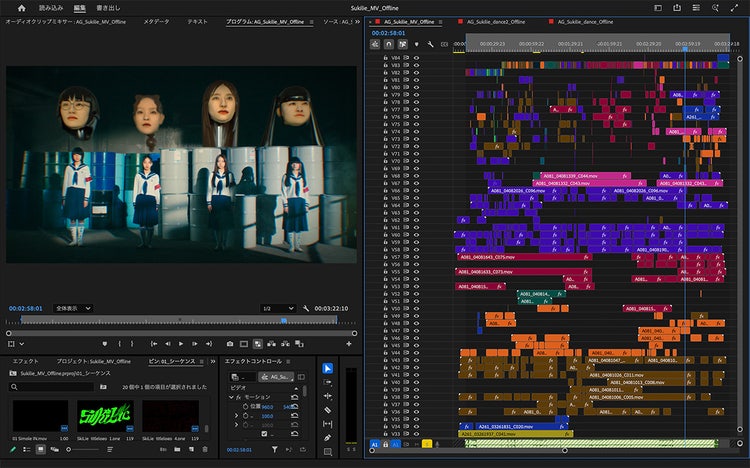The height and width of the screenshot is (468, 750).
Task: Click the Home icon at top left
Action: click(21, 8)
